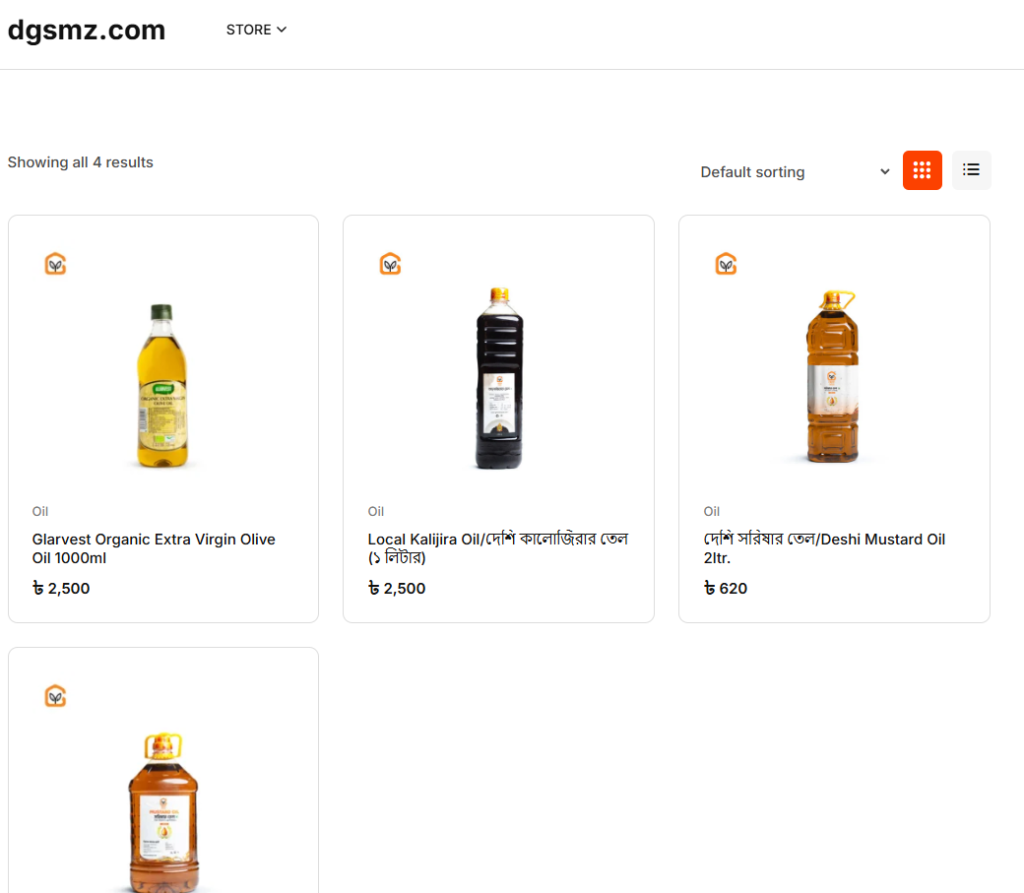Open Local Kalijira Oil product title

pos(497,548)
